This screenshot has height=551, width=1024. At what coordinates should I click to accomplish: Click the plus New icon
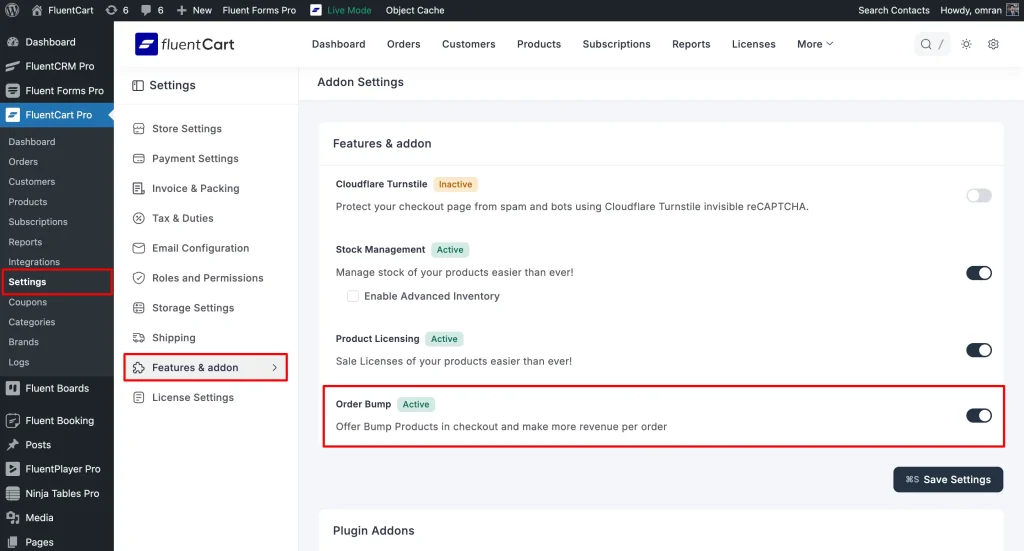(182, 10)
